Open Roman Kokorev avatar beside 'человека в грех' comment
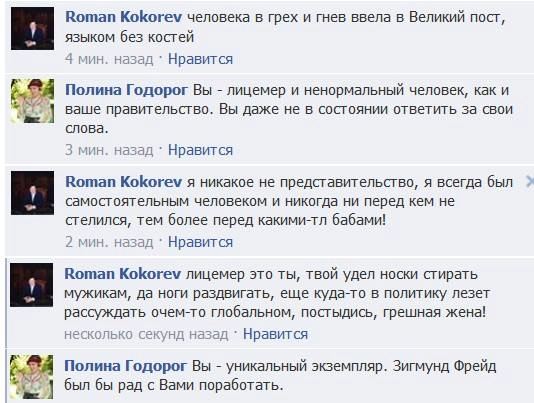Screen dimensions: 534x403 click(x=32, y=29)
